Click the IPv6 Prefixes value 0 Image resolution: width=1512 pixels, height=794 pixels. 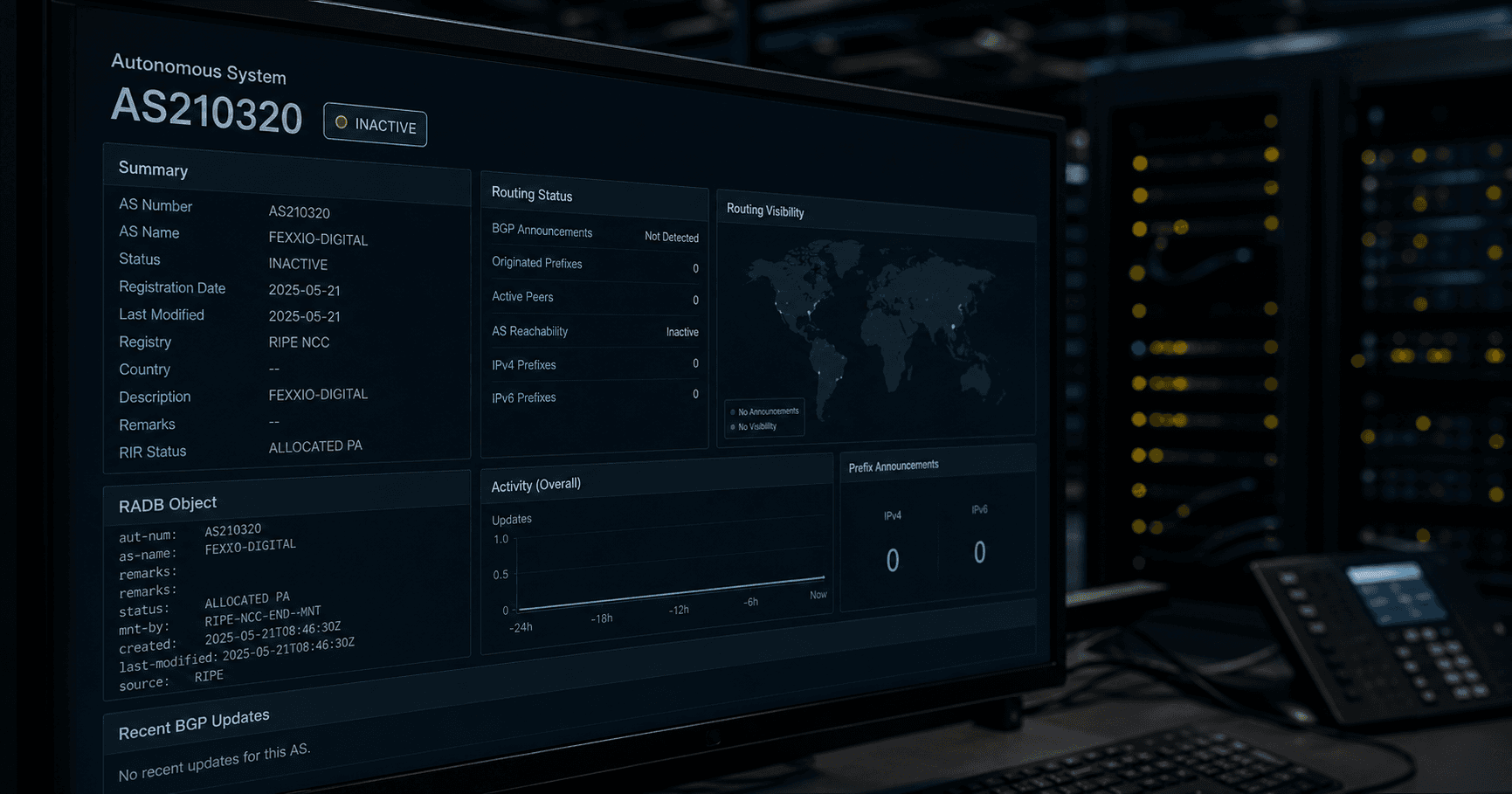(x=695, y=394)
